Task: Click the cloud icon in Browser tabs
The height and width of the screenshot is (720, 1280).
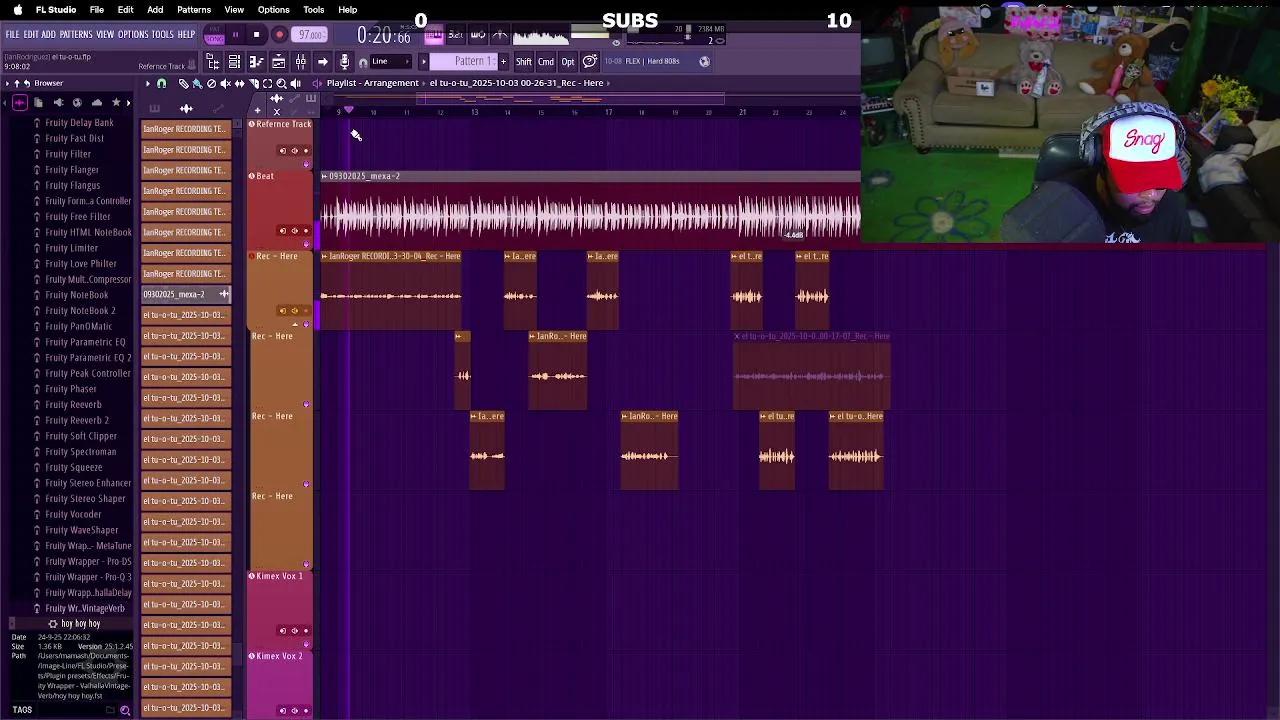Action: (x=97, y=102)
